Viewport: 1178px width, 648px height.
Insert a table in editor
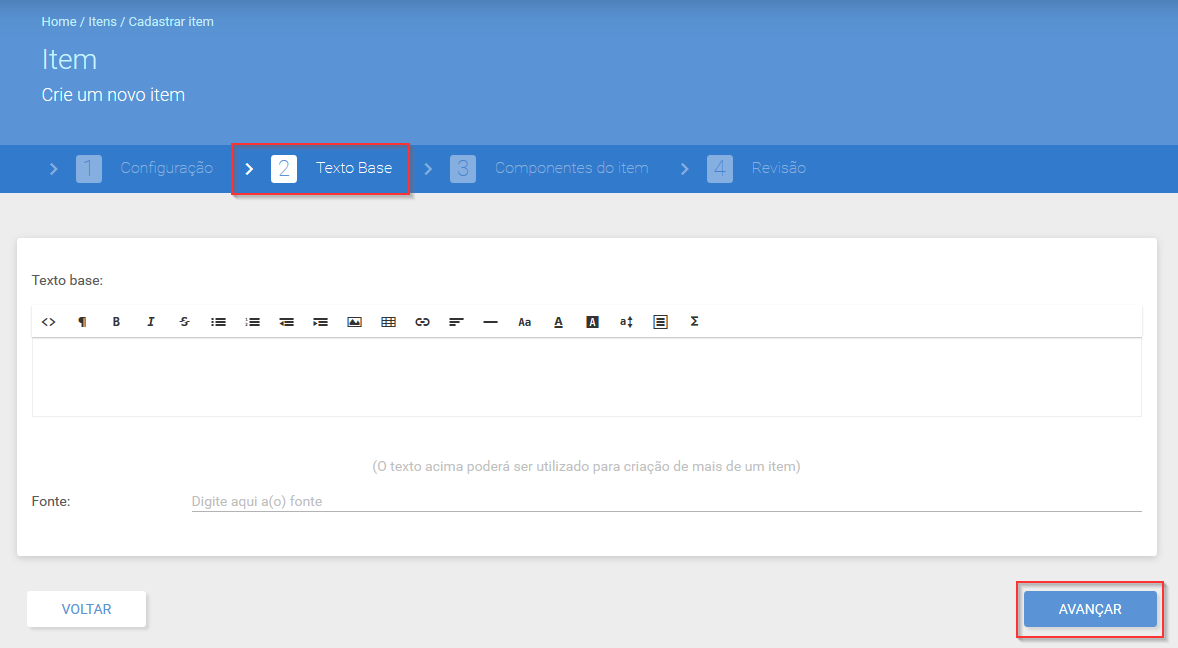coord(388,322)
